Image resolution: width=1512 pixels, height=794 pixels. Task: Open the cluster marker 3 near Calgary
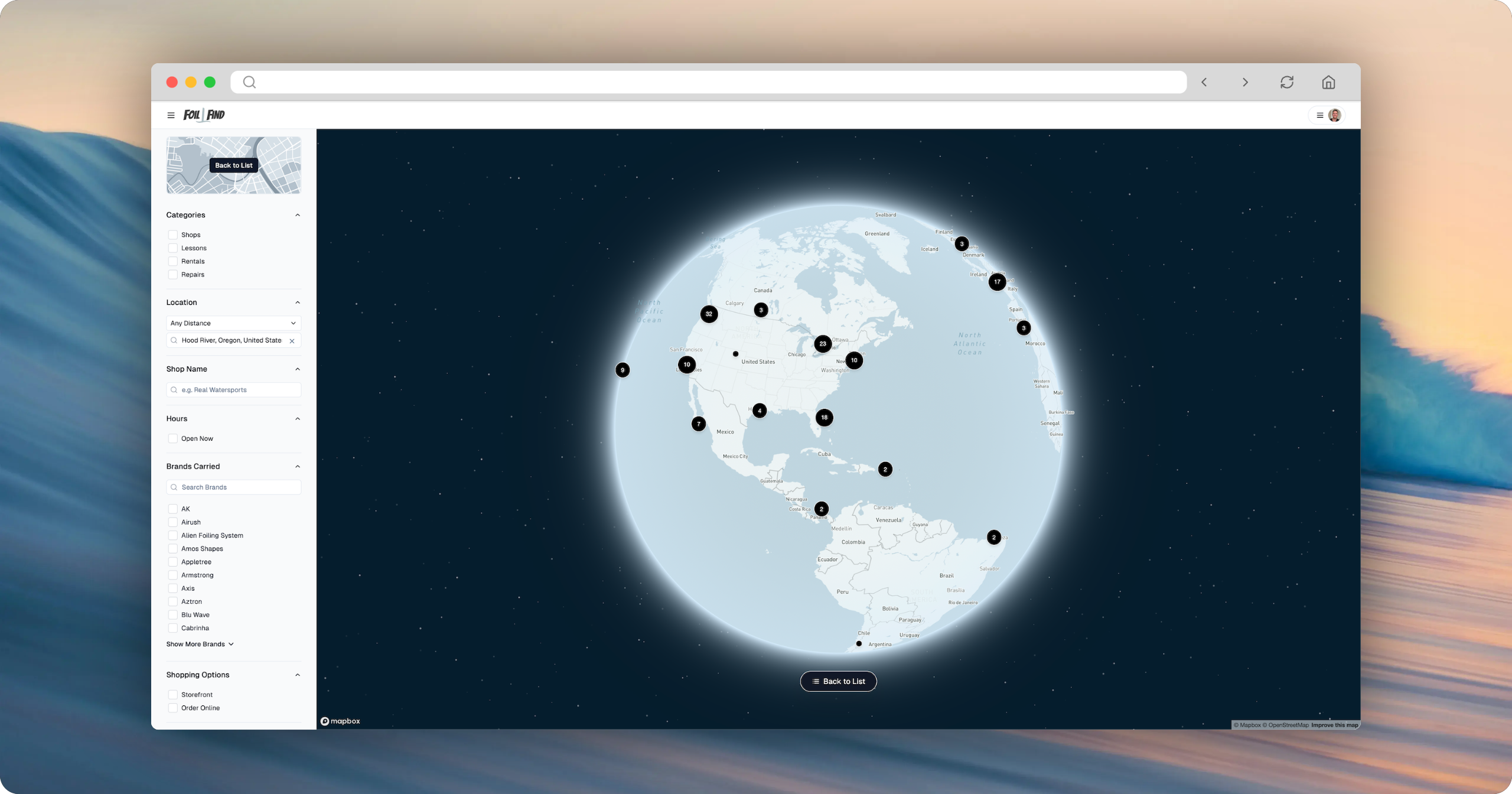click(x=761, y=310)
